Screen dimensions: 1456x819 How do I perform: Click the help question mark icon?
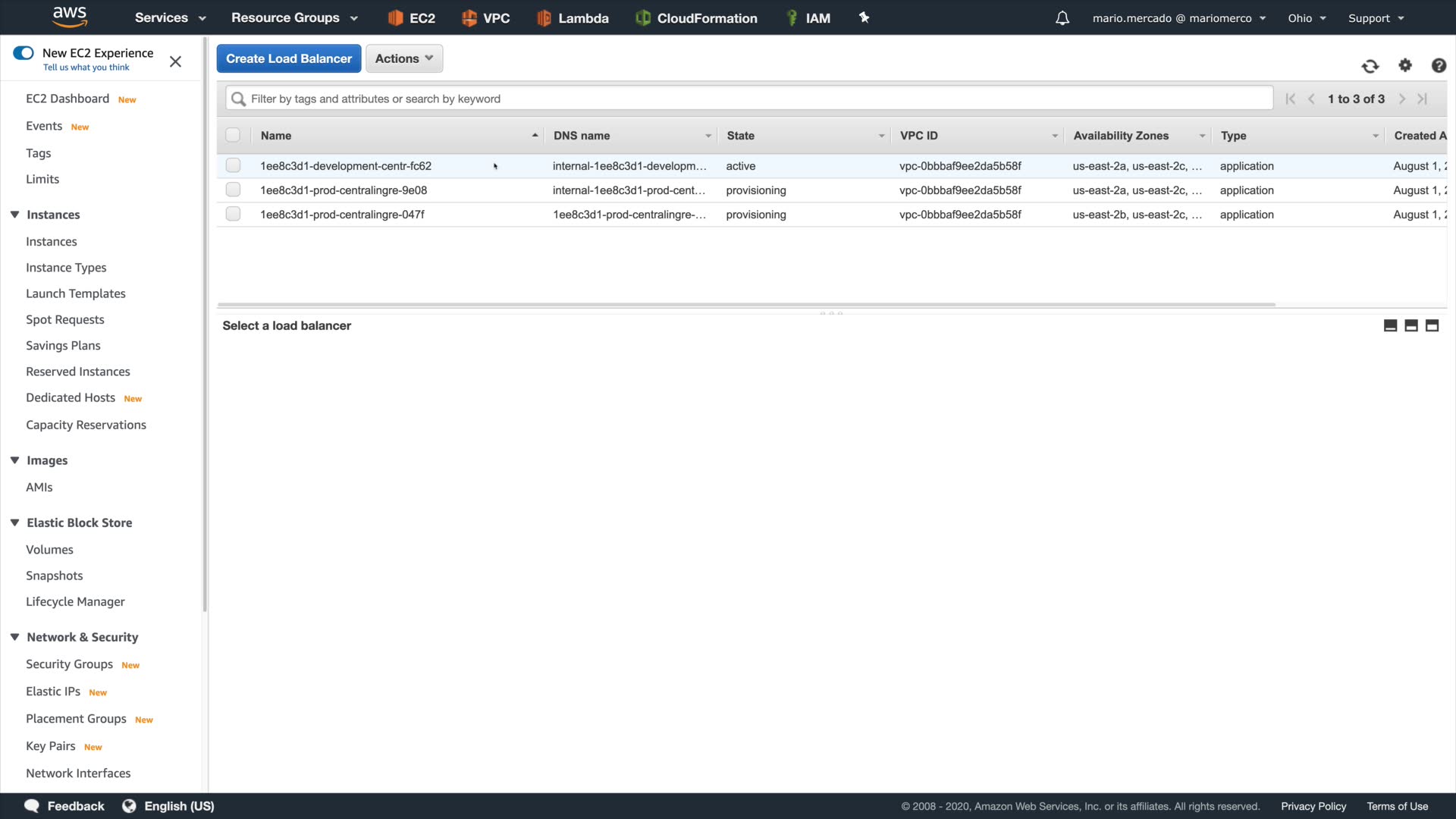click(1439, 66)
